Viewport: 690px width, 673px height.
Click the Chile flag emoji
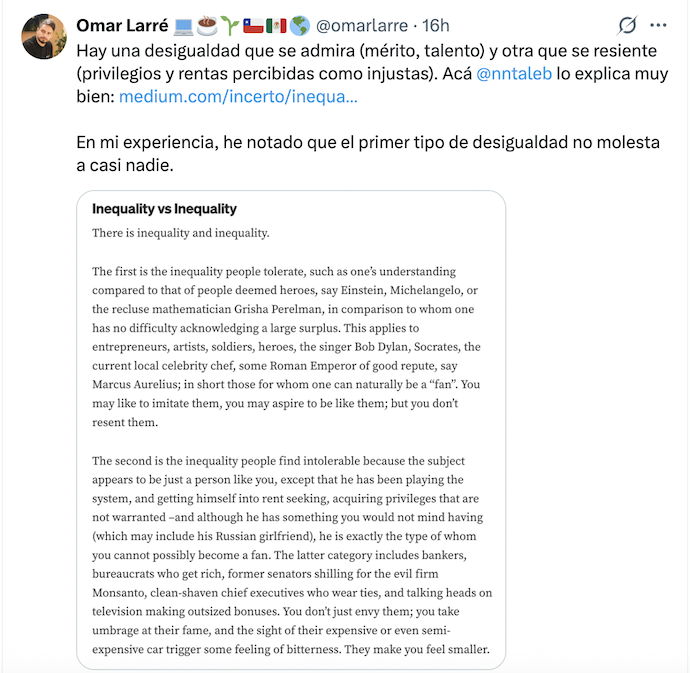pos(254,25)
